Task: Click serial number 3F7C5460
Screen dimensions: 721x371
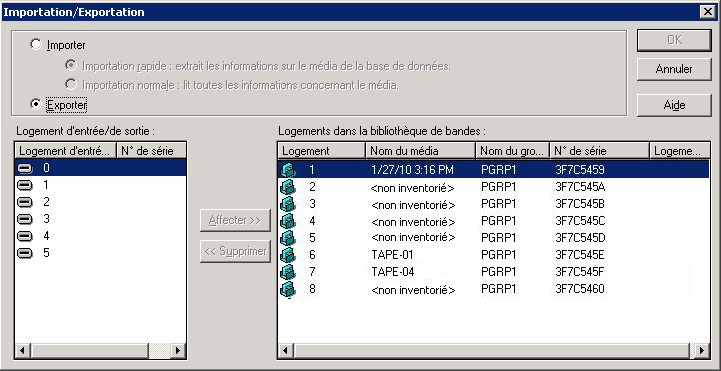Action: tap(580, 289)
